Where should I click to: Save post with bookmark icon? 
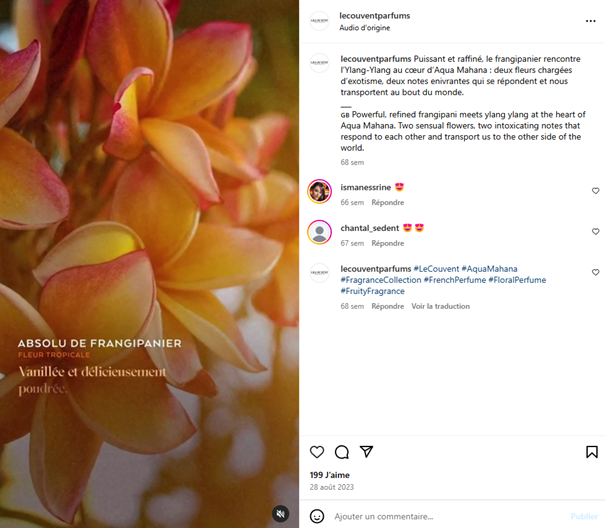(x=592, y=452)
